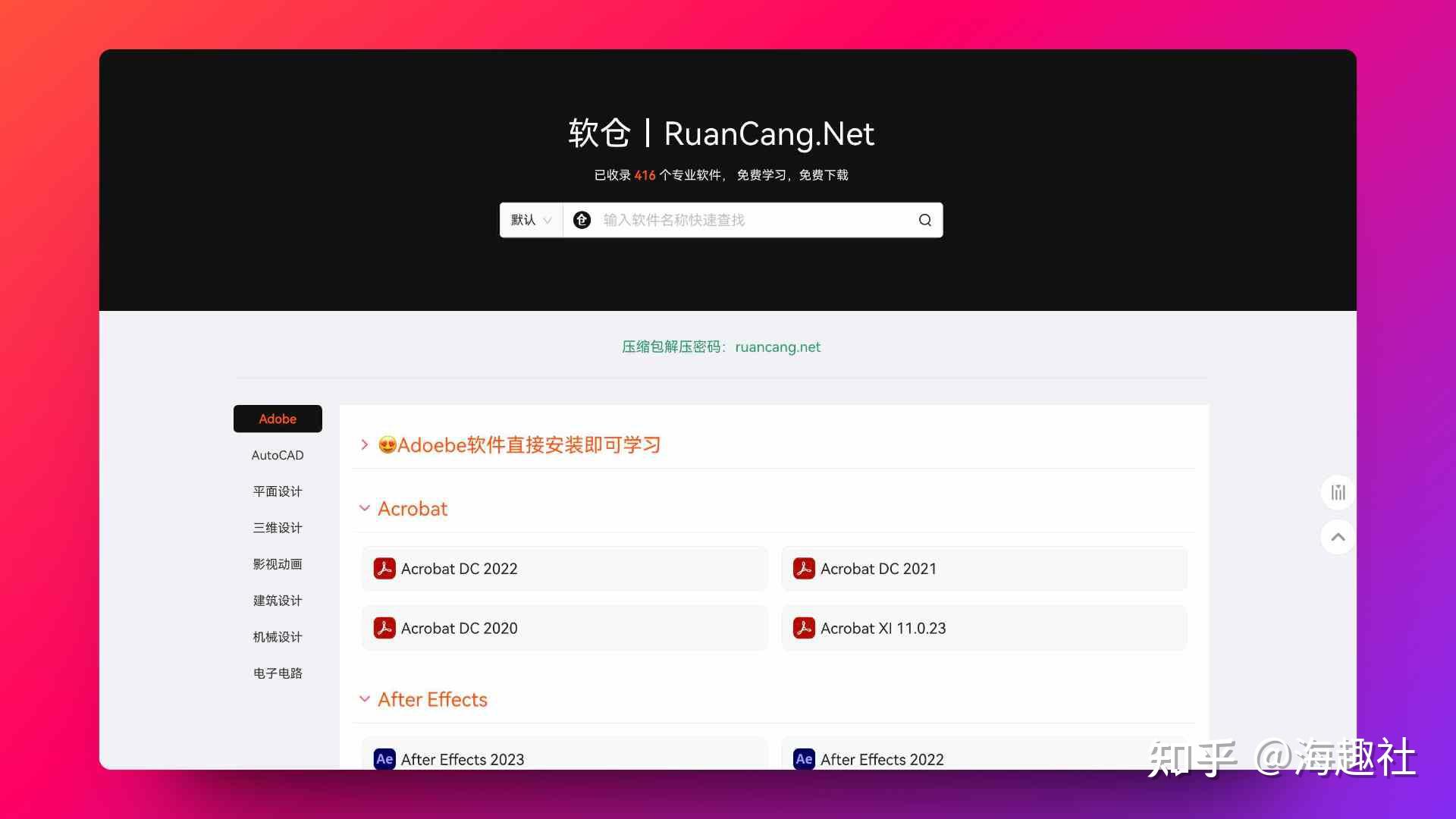Click the black search engine logo icon

[x=582, y=220]
